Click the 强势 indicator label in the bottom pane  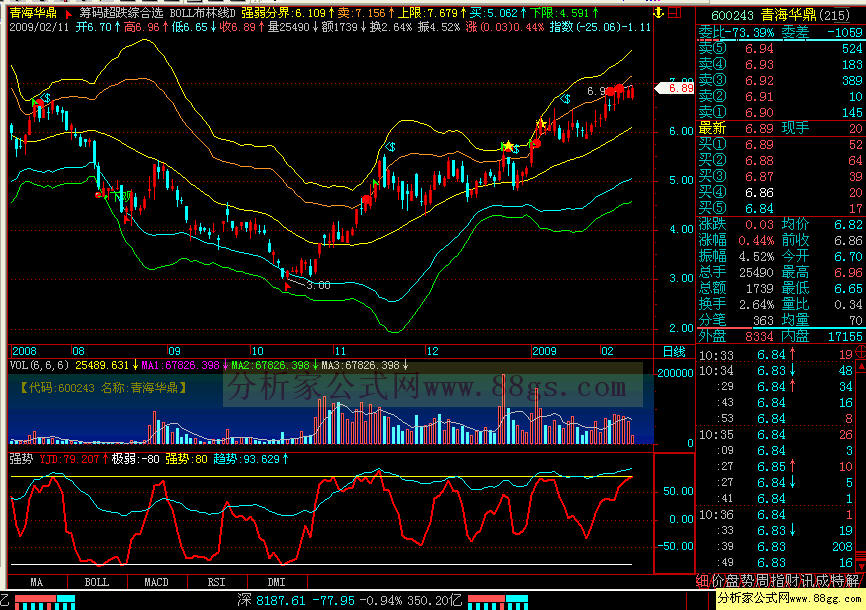[21, 459]
